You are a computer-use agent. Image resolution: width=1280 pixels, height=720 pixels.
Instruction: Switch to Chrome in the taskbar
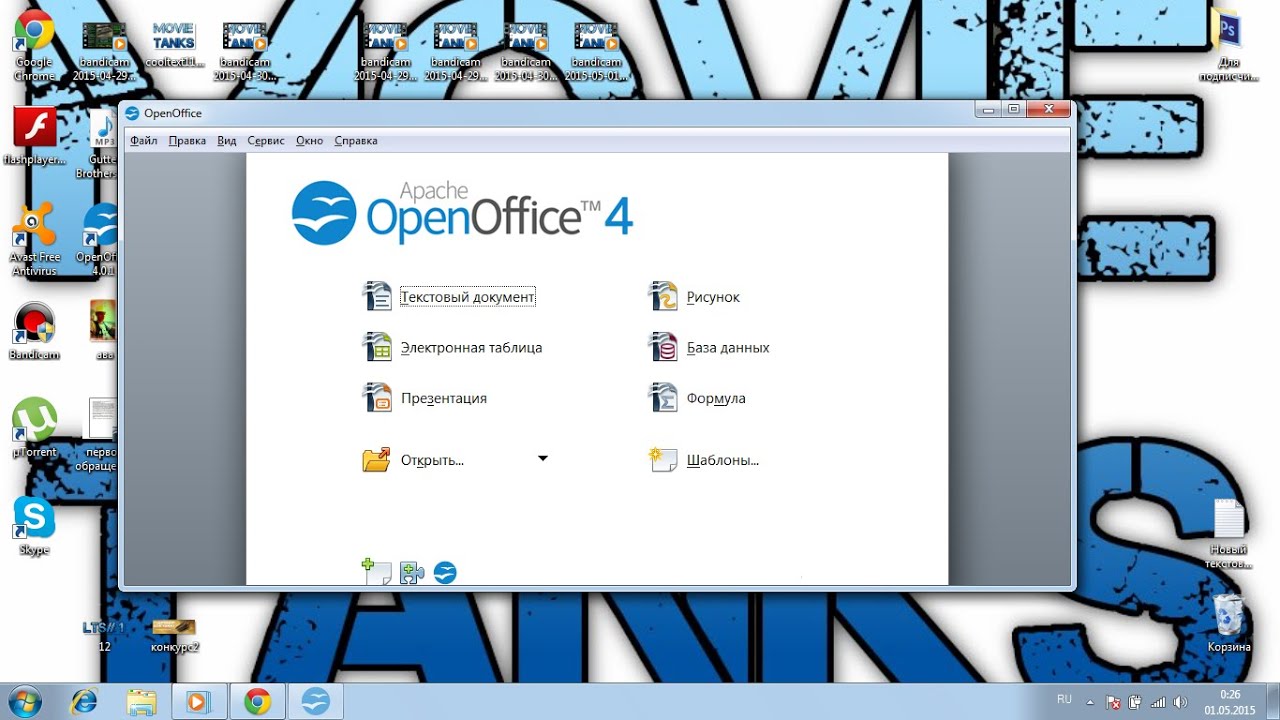257,702
